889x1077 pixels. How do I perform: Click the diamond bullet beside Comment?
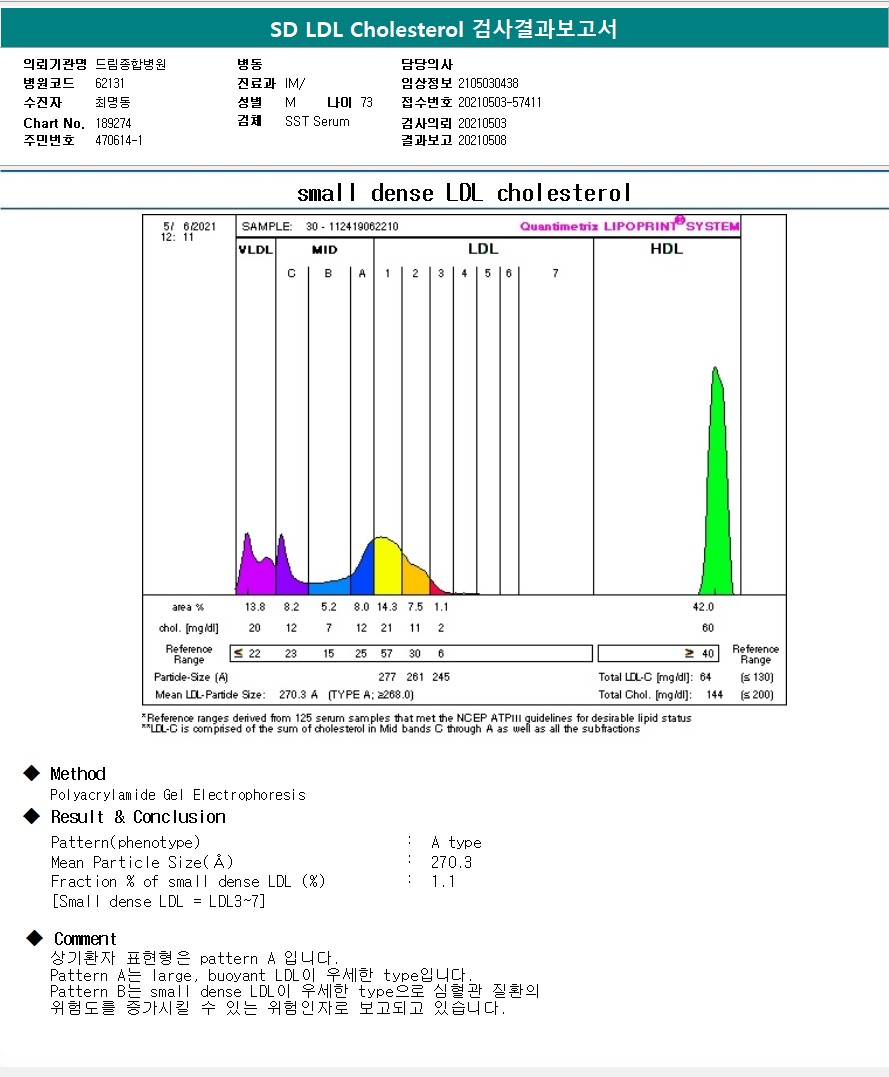tap(35, 938)
